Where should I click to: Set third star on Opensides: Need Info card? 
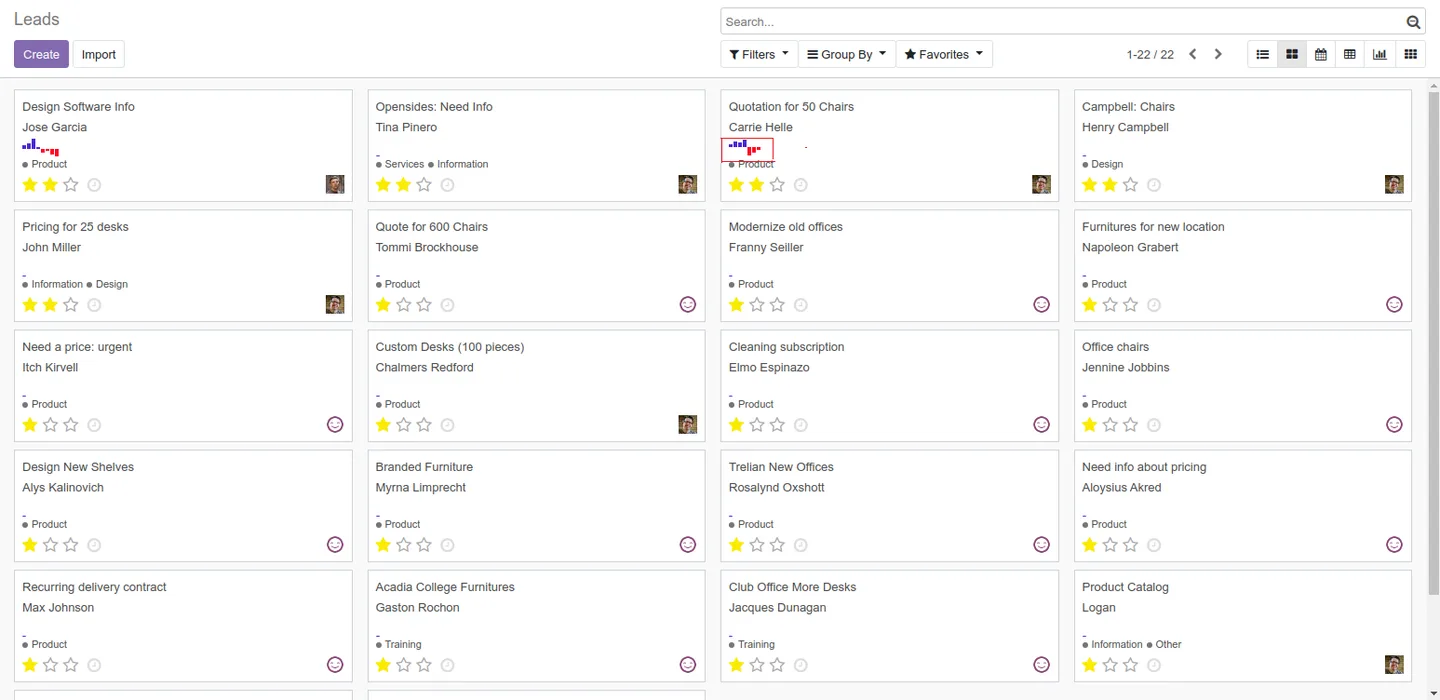pyautogui.click(x=424, y=185)
